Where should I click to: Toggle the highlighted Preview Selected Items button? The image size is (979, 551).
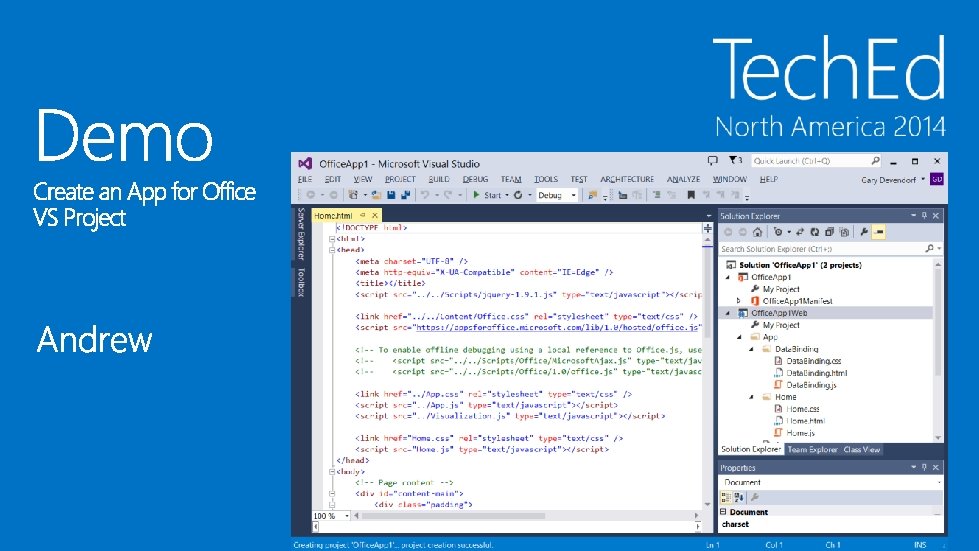pos(879,232)
